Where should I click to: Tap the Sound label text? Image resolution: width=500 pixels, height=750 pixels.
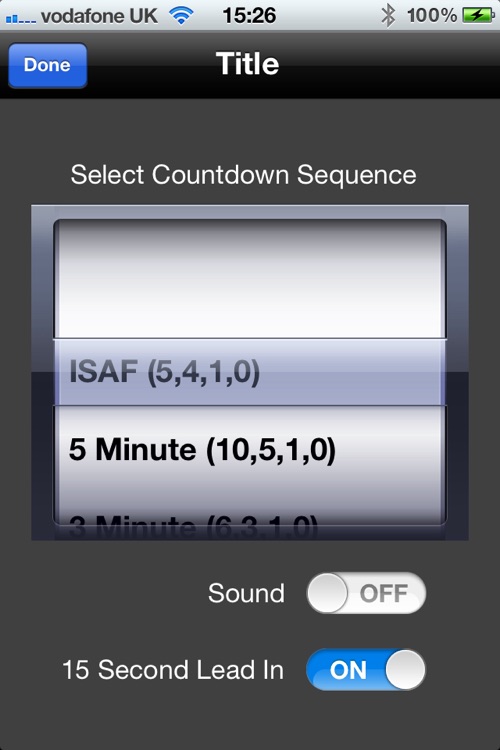[x=246, y=593]
